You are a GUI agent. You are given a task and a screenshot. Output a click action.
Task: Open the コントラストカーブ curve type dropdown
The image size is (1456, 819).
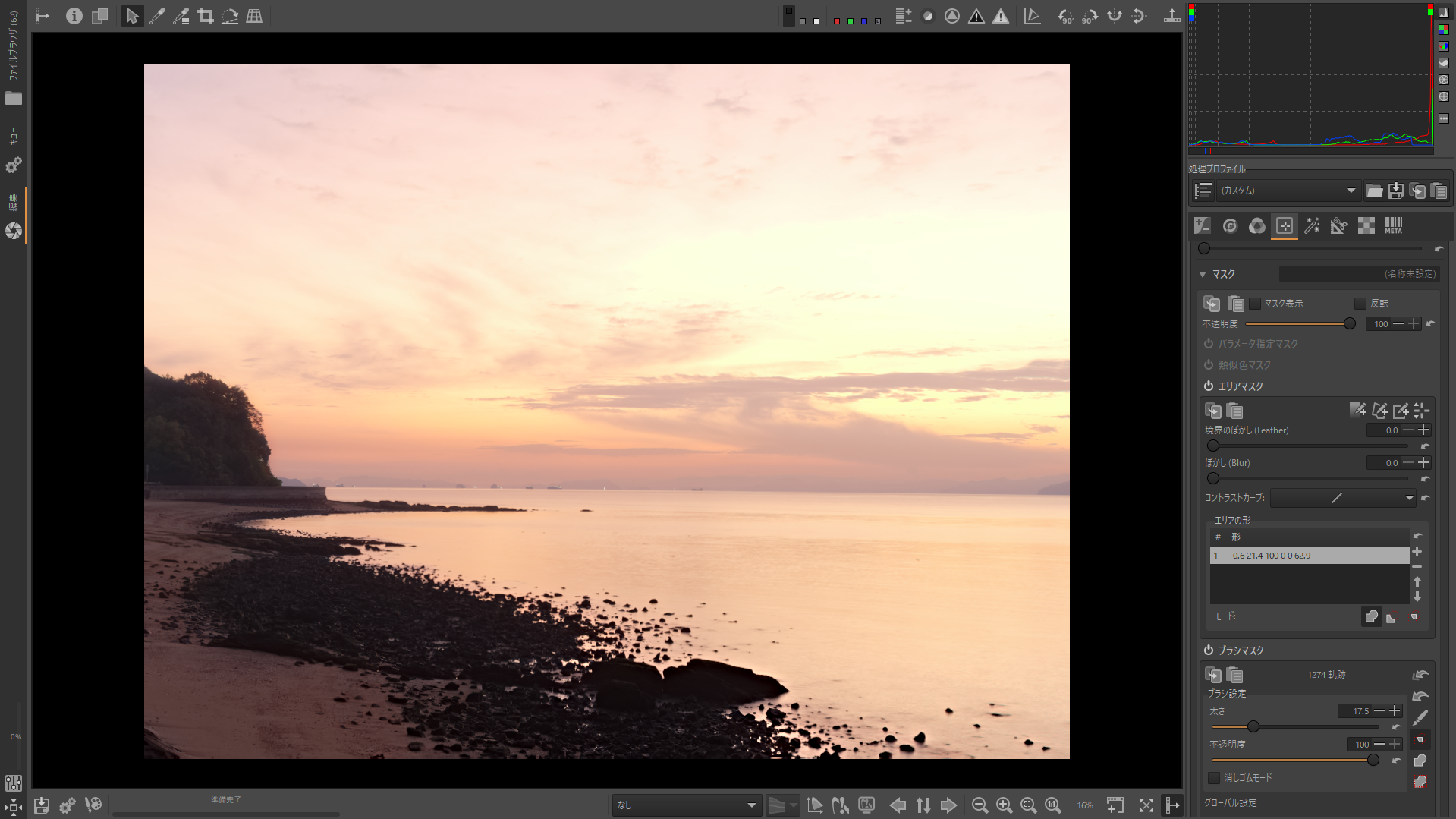pyautogui.click(x=1342, y=498)
